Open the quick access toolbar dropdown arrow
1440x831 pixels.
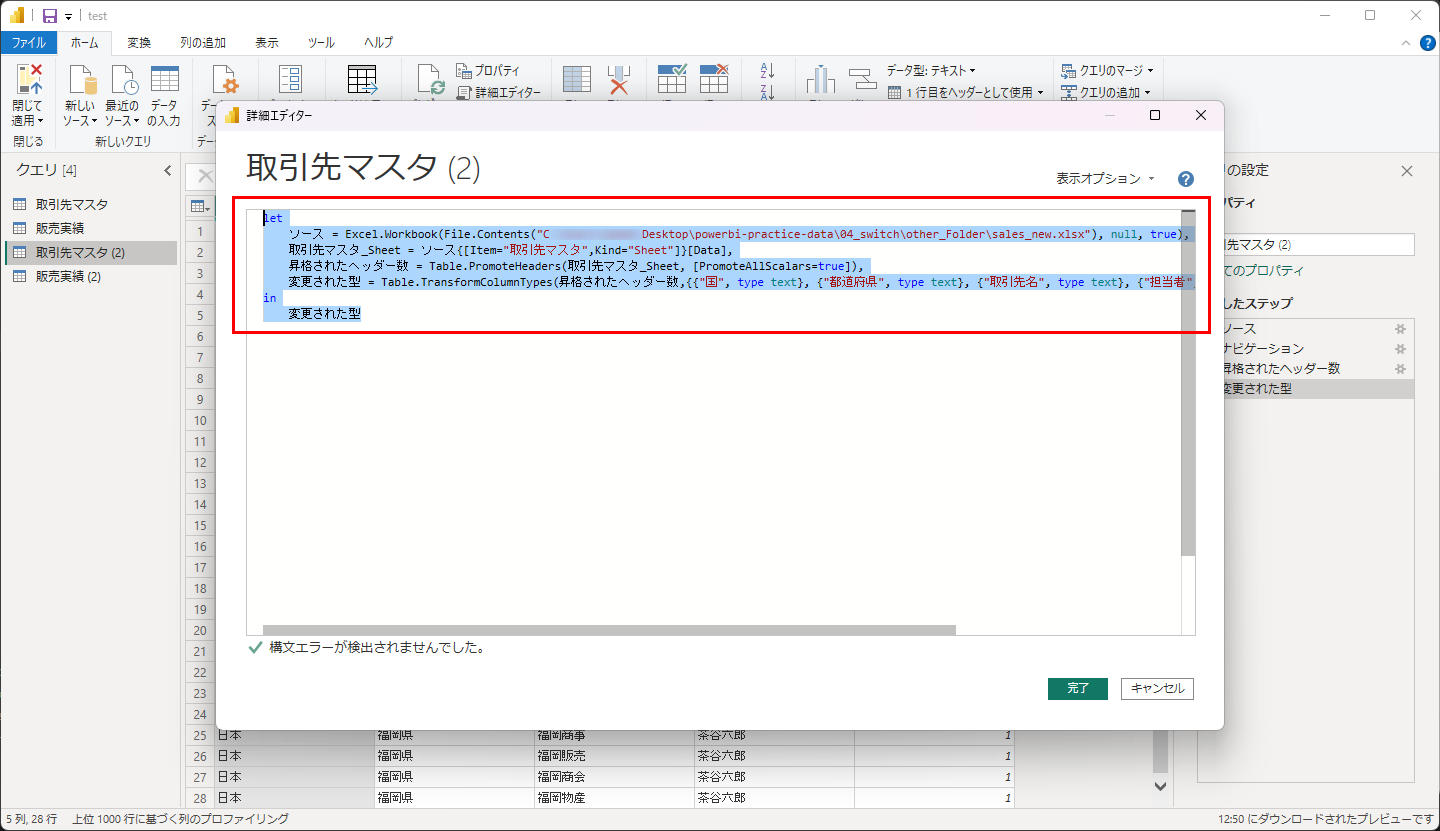coord(68,17)
